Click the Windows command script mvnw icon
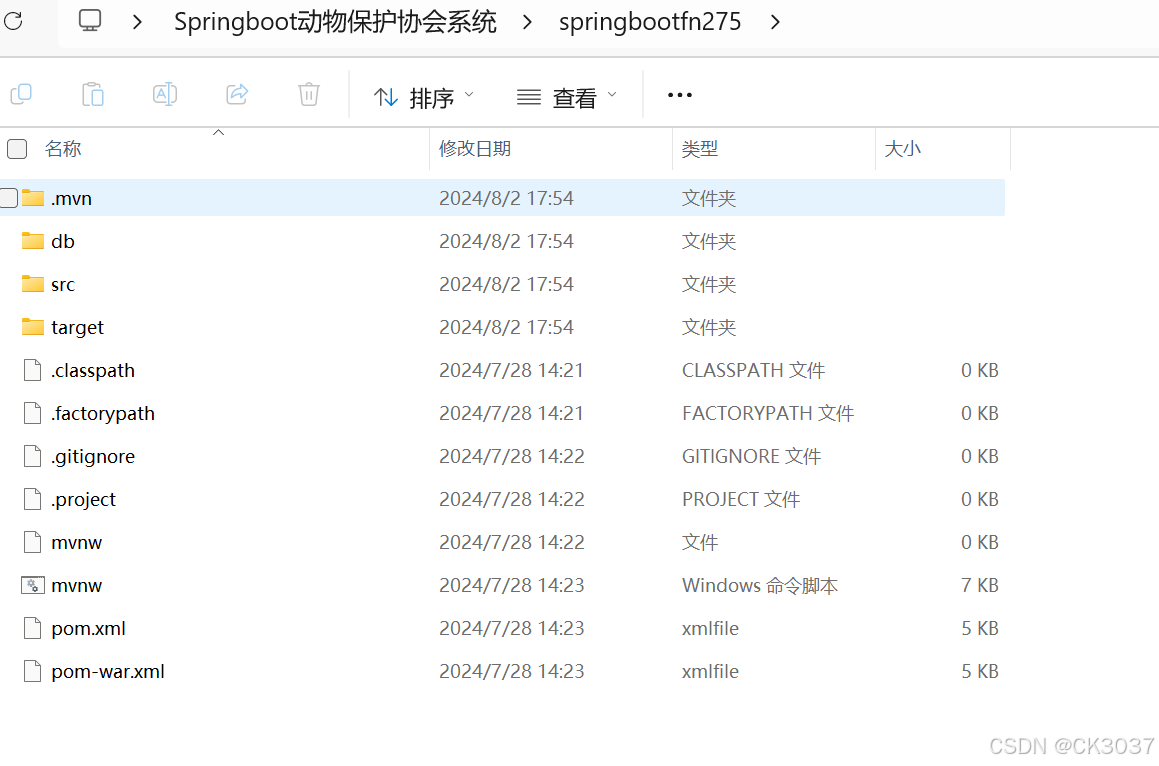The image size is (1159, 766). [x=33, y=586]
